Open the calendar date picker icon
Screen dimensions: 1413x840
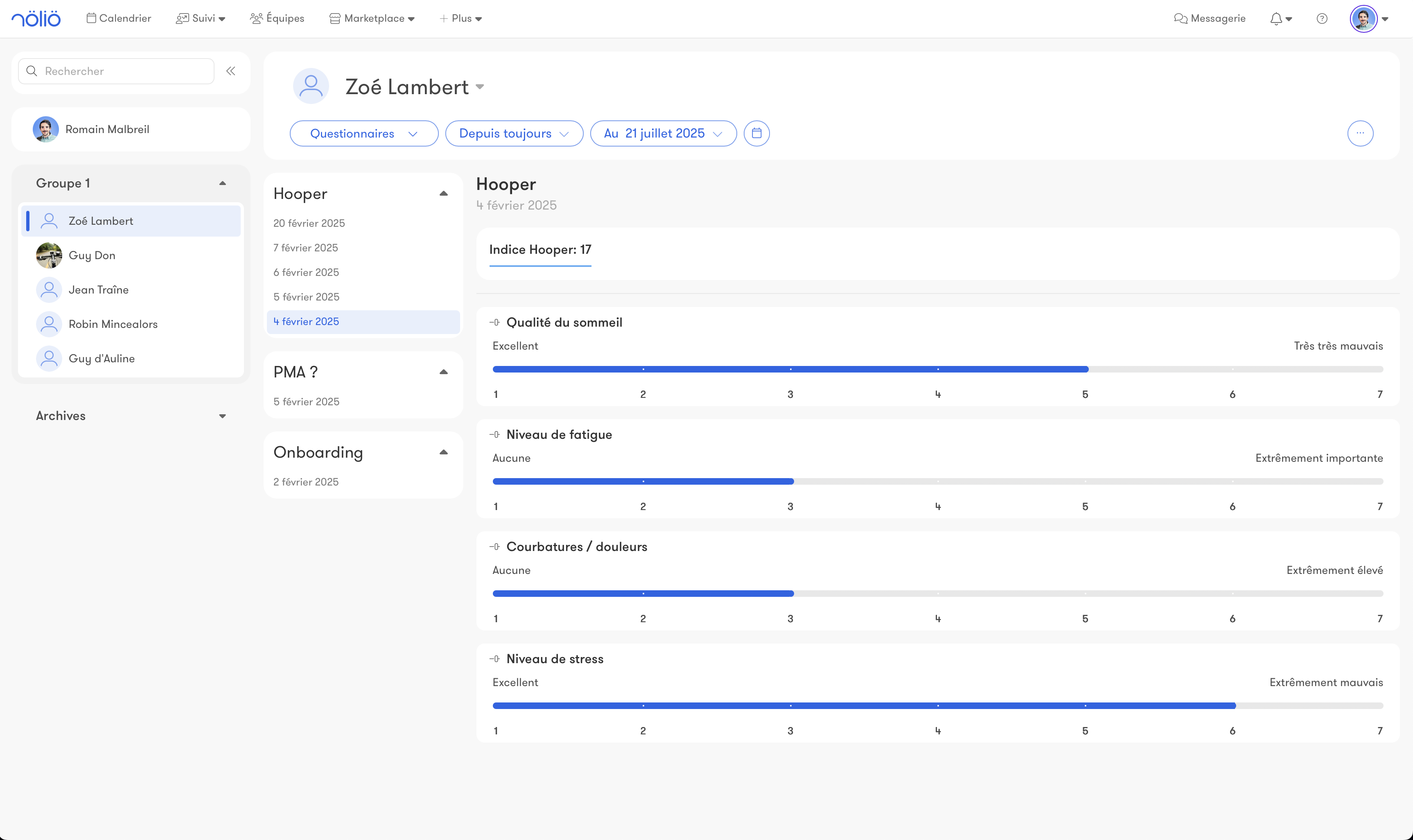click(x=756, y=133)
